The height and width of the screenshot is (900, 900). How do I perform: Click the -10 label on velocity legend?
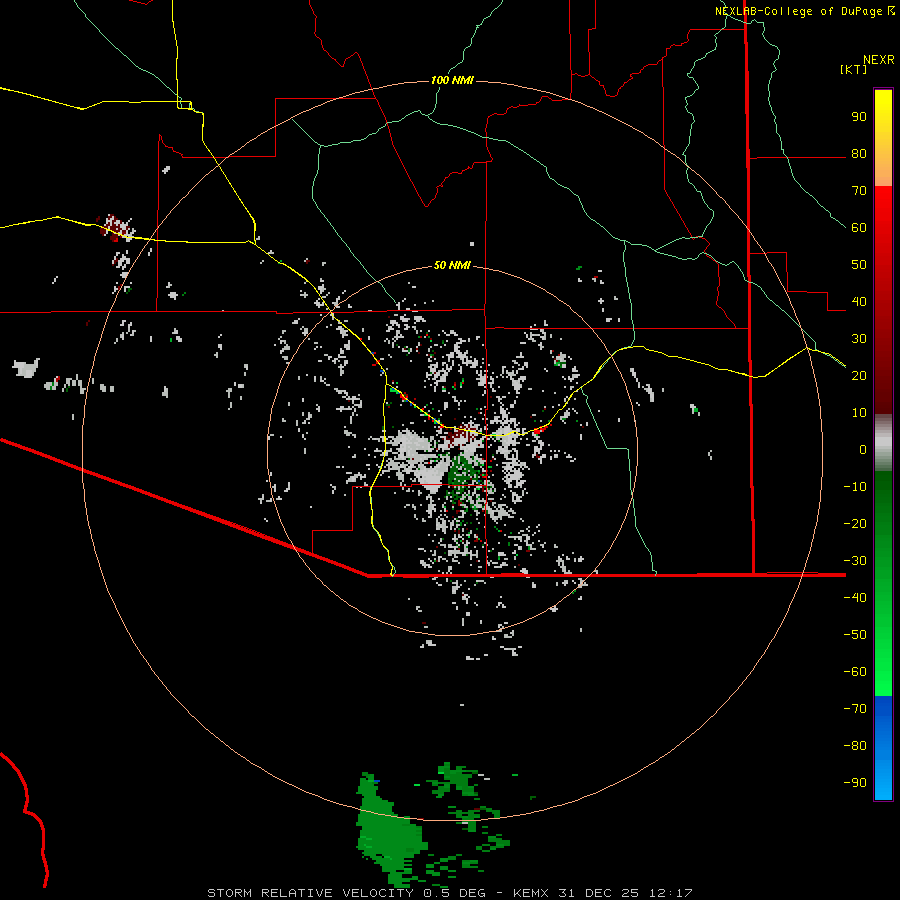point(855,487)
